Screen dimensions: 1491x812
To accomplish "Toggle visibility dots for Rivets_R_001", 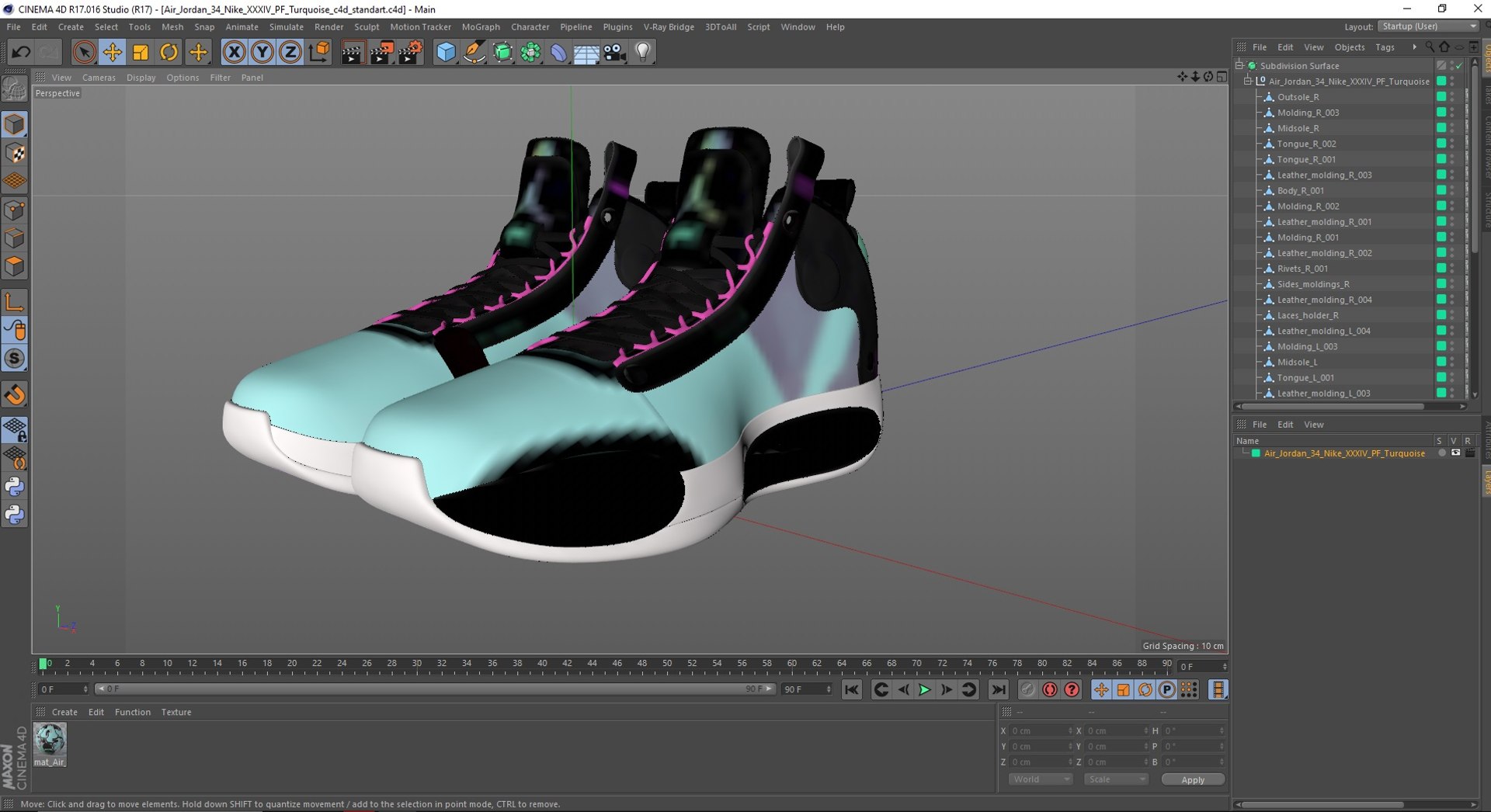I will coord(1452,269).
